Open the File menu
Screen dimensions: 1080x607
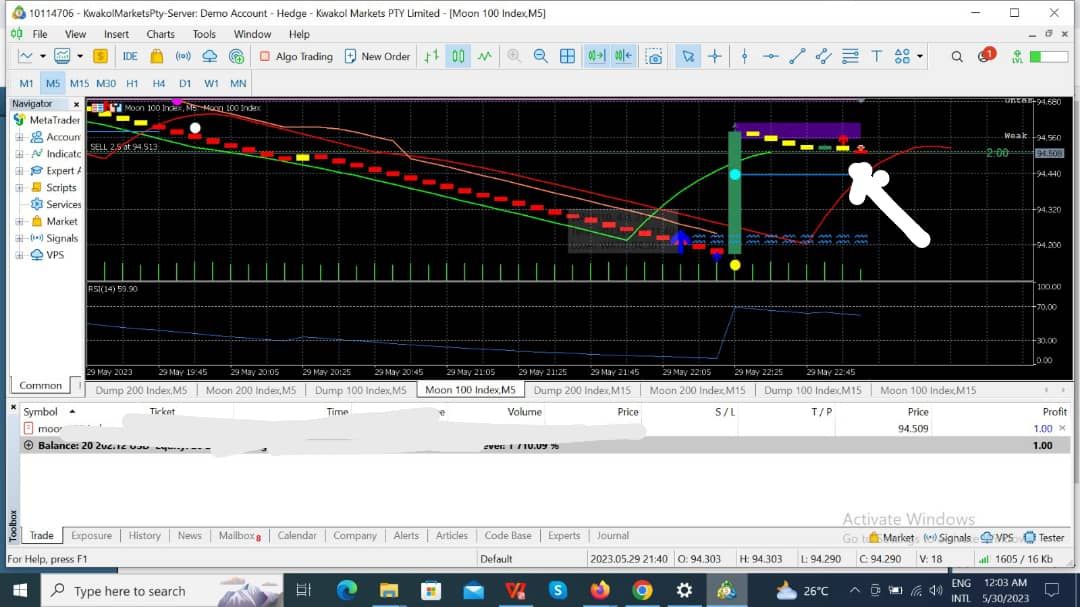40,34
